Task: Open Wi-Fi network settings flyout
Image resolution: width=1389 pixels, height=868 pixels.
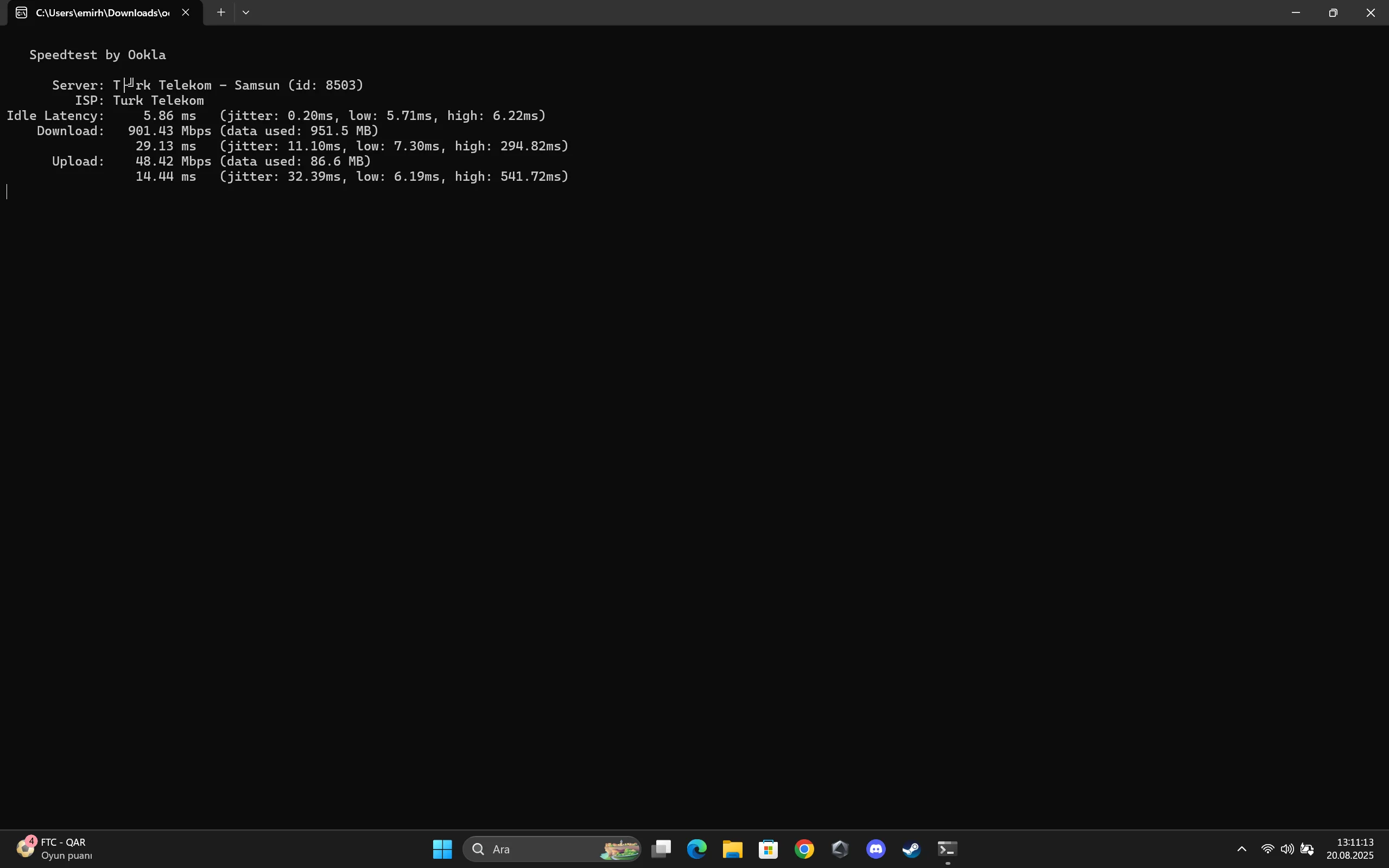Action: pos(1267,849)
